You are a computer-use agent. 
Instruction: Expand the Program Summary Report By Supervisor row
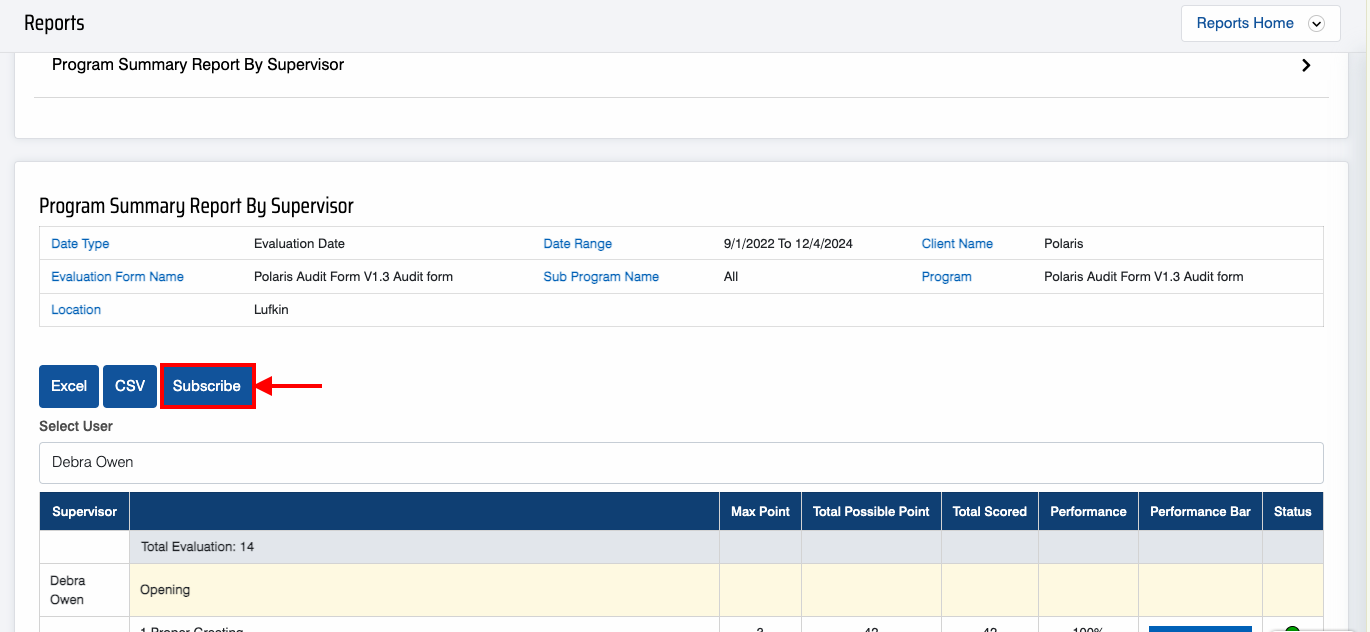198,65
